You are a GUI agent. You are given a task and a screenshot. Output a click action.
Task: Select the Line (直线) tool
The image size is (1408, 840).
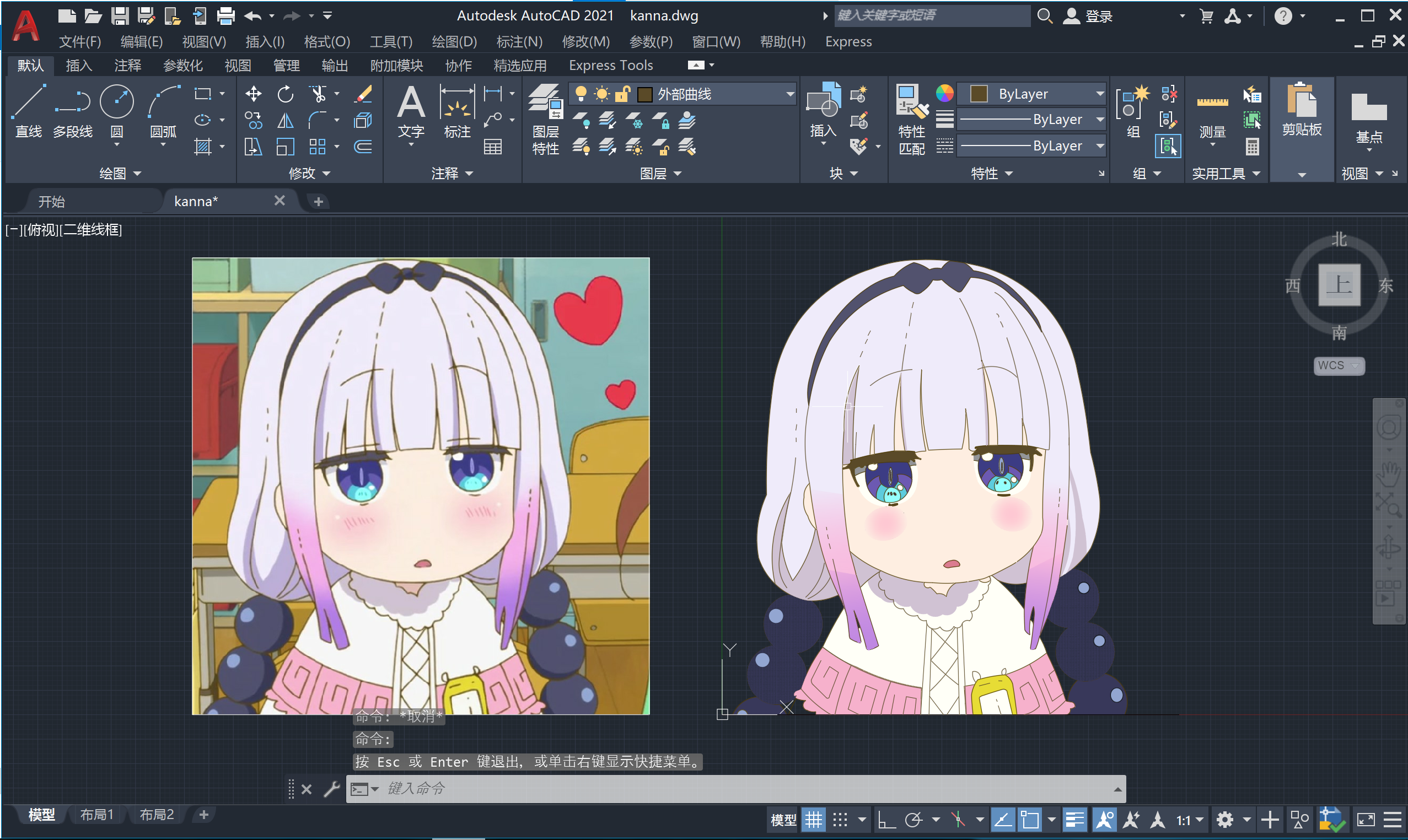tap(28, 111)
